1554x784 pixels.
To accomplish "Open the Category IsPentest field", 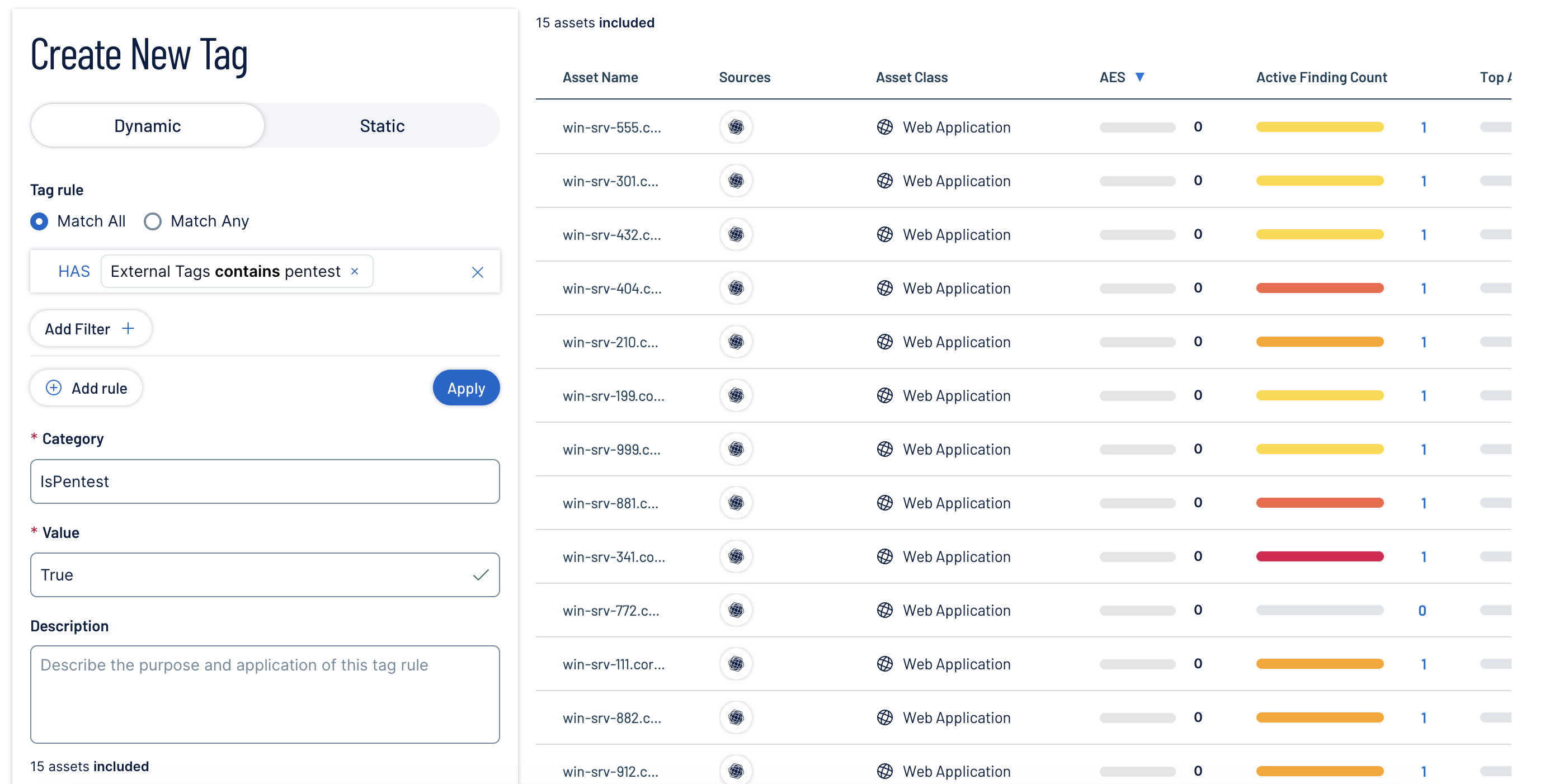I will pyautogui.click(x=265, y=481).
